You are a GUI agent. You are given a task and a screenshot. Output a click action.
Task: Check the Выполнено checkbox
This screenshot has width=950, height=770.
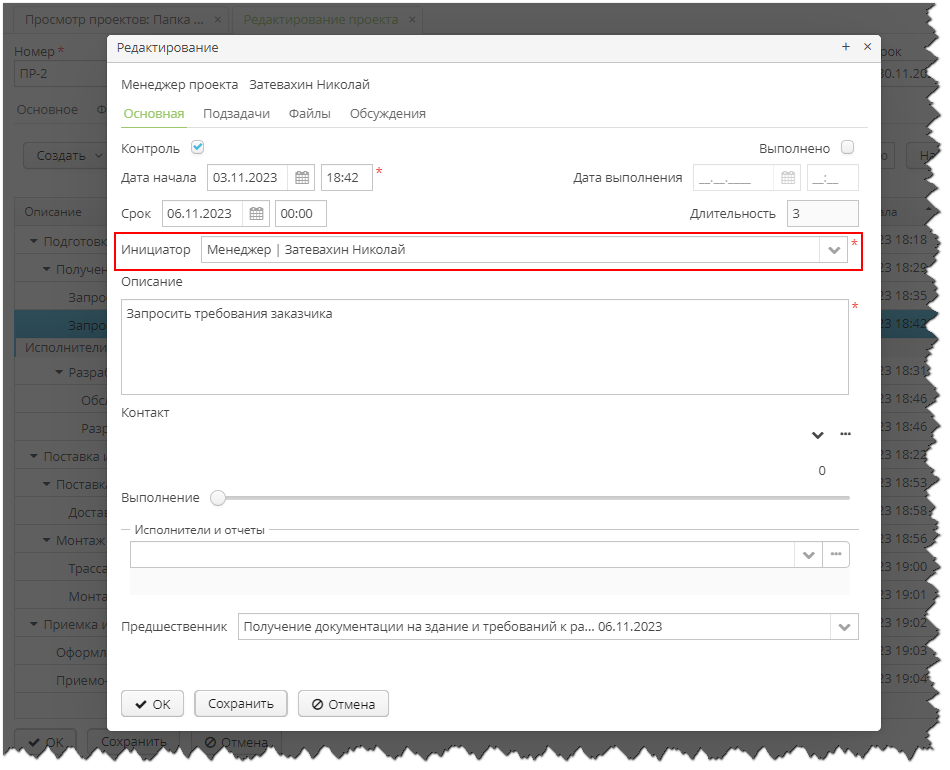(847, 148)
